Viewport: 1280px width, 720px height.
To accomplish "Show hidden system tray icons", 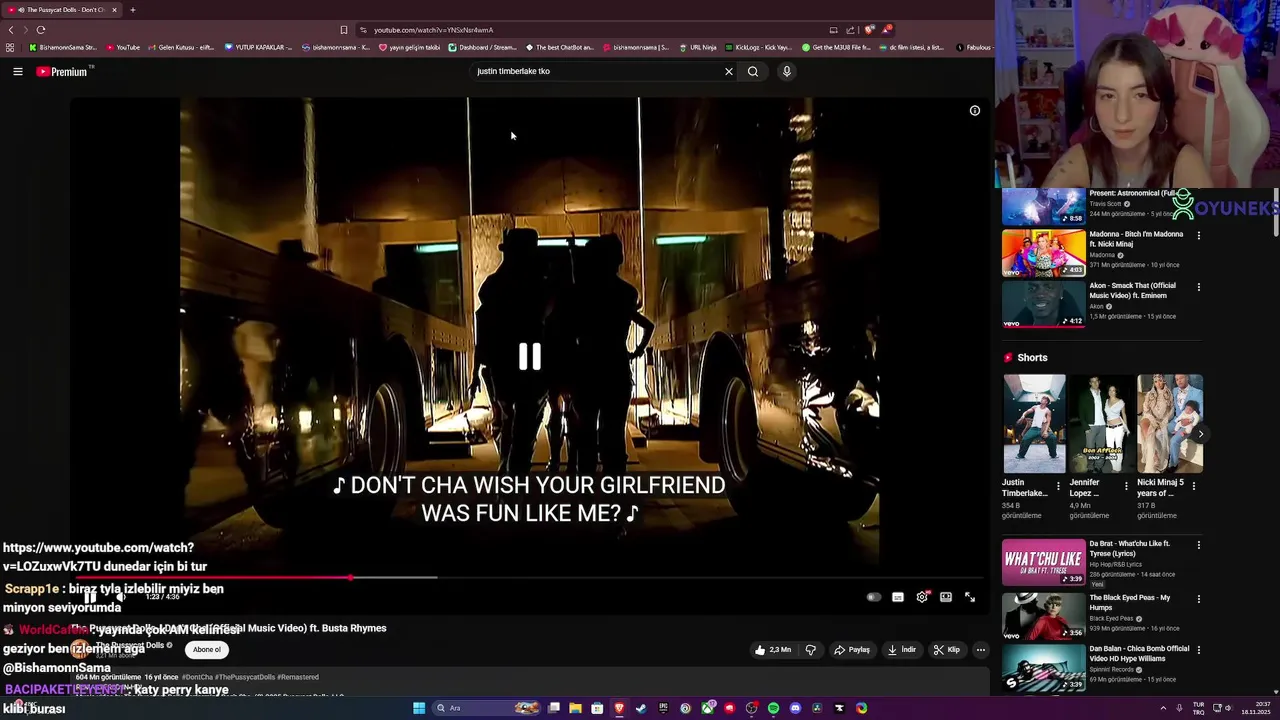I will pos(1163,708).
